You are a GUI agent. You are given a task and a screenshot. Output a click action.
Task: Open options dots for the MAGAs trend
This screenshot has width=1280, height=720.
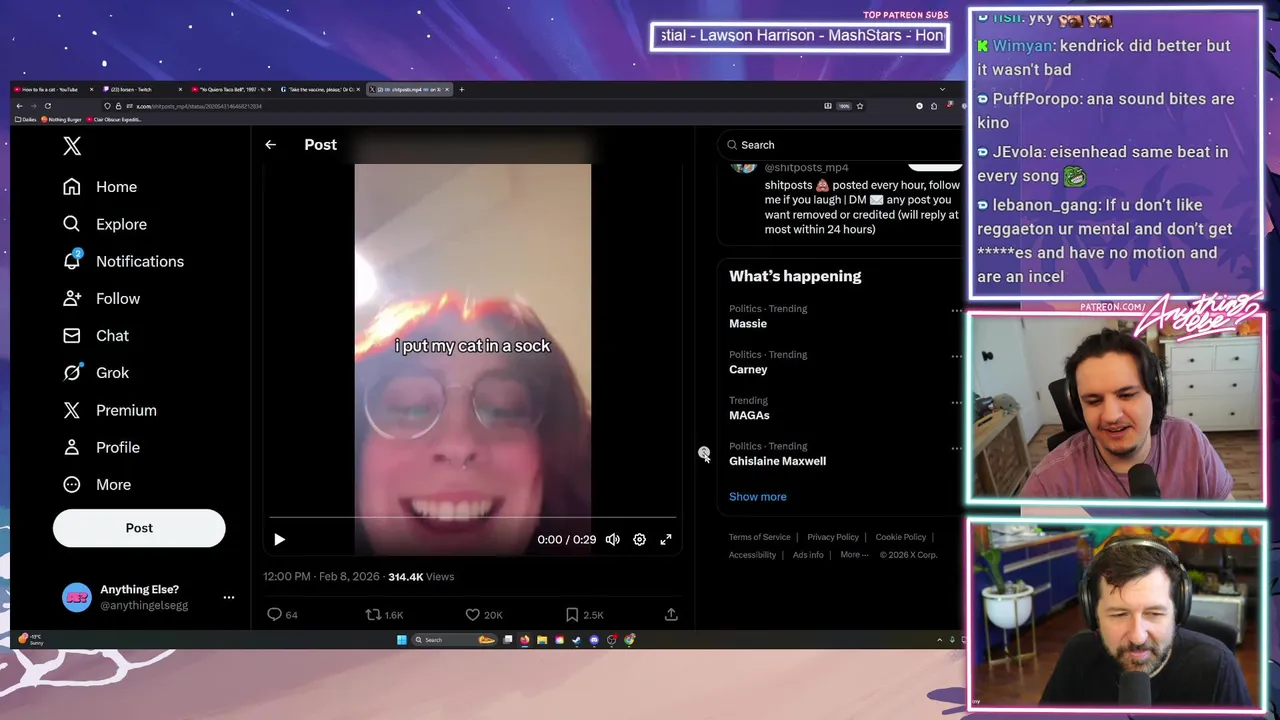click(956, 402)
